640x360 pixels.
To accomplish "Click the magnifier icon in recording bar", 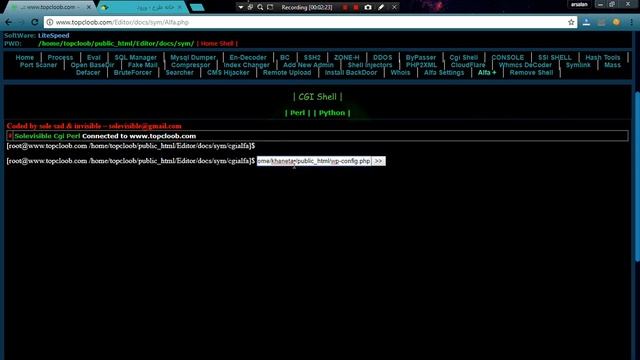I will (260, 7).
